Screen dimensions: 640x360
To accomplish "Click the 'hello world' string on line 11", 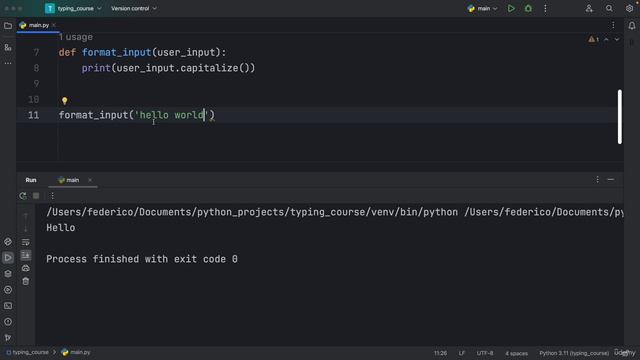I will [x=171, y=115].
